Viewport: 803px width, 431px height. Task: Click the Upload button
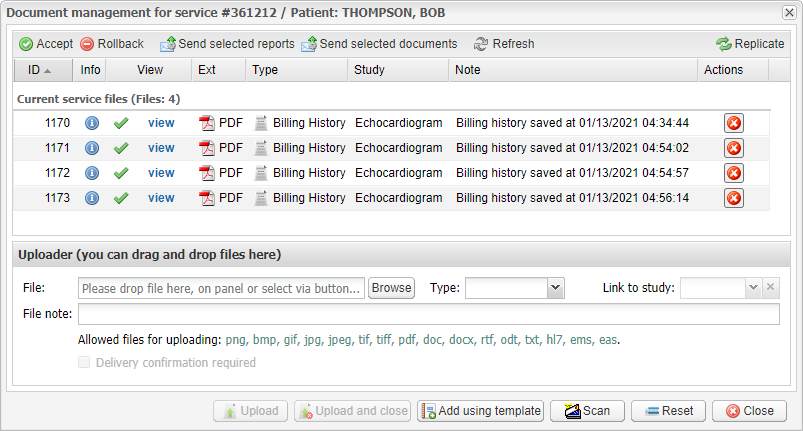coord(250,411)
